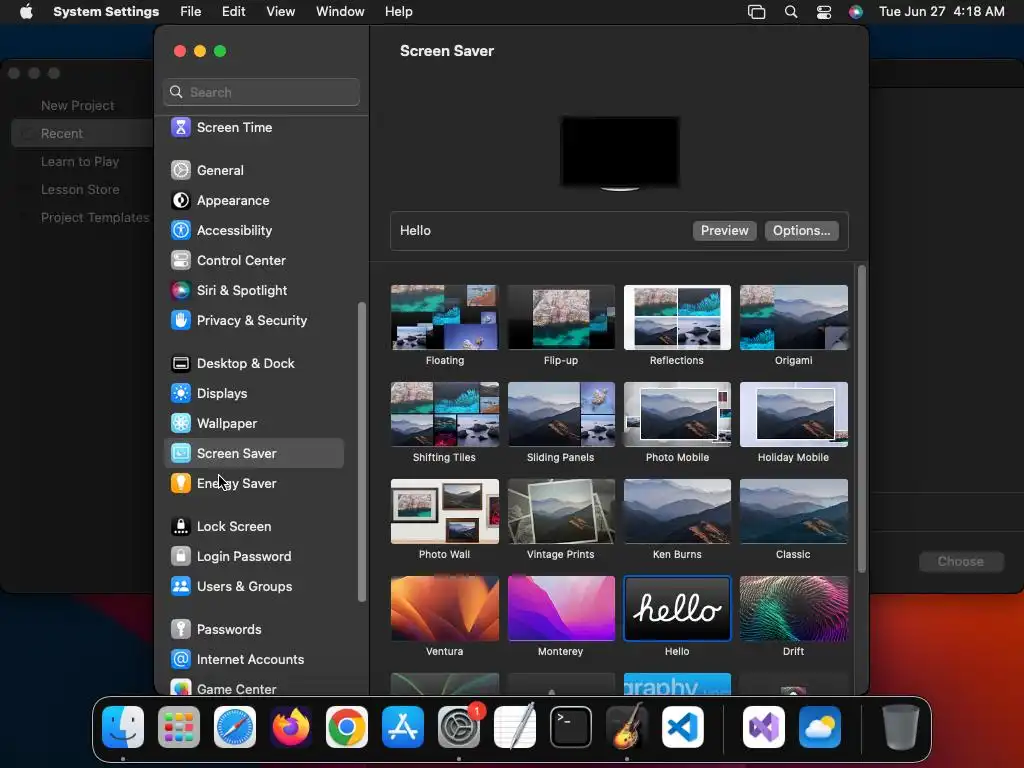Pick the Origami screen saver
The height and width of the screenshot is (768, 1024).
[x=793, y=317]
